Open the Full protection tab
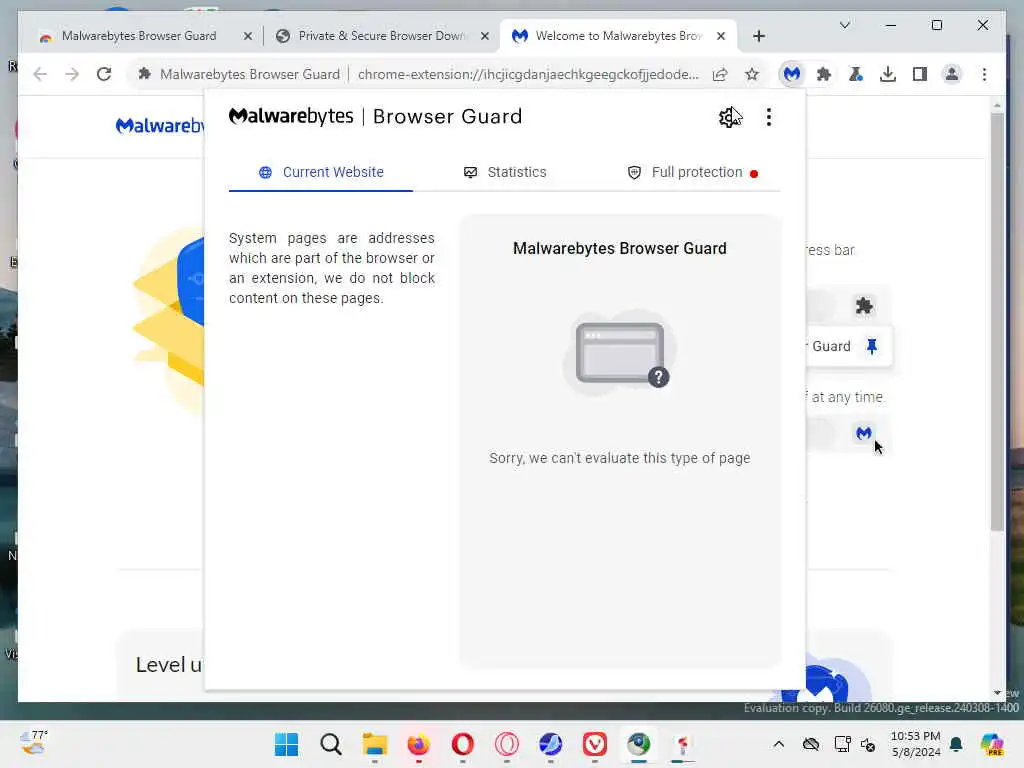Image resolution: width=1024 pixels, height=768 pixels. (x=692, y=172)
